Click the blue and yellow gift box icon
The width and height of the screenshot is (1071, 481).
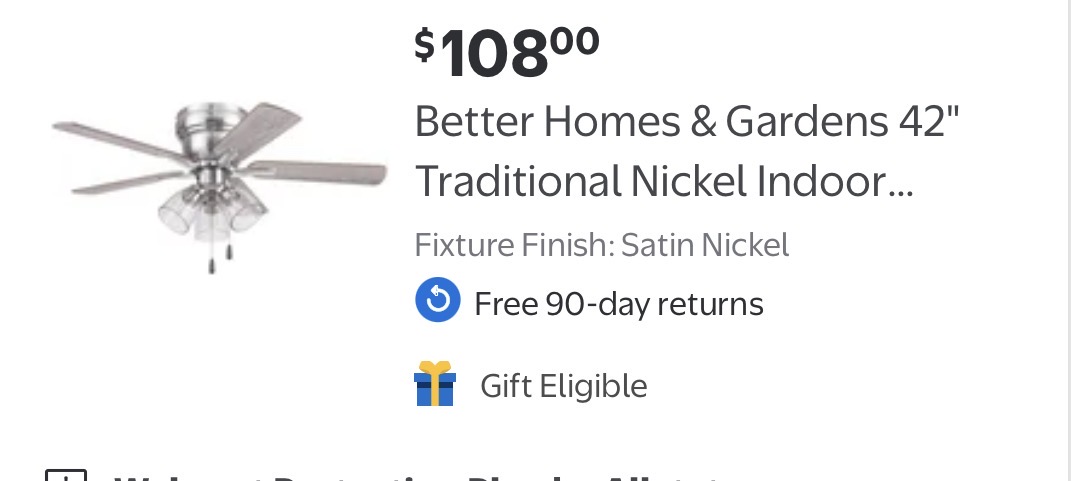click(x=435, y=384)
